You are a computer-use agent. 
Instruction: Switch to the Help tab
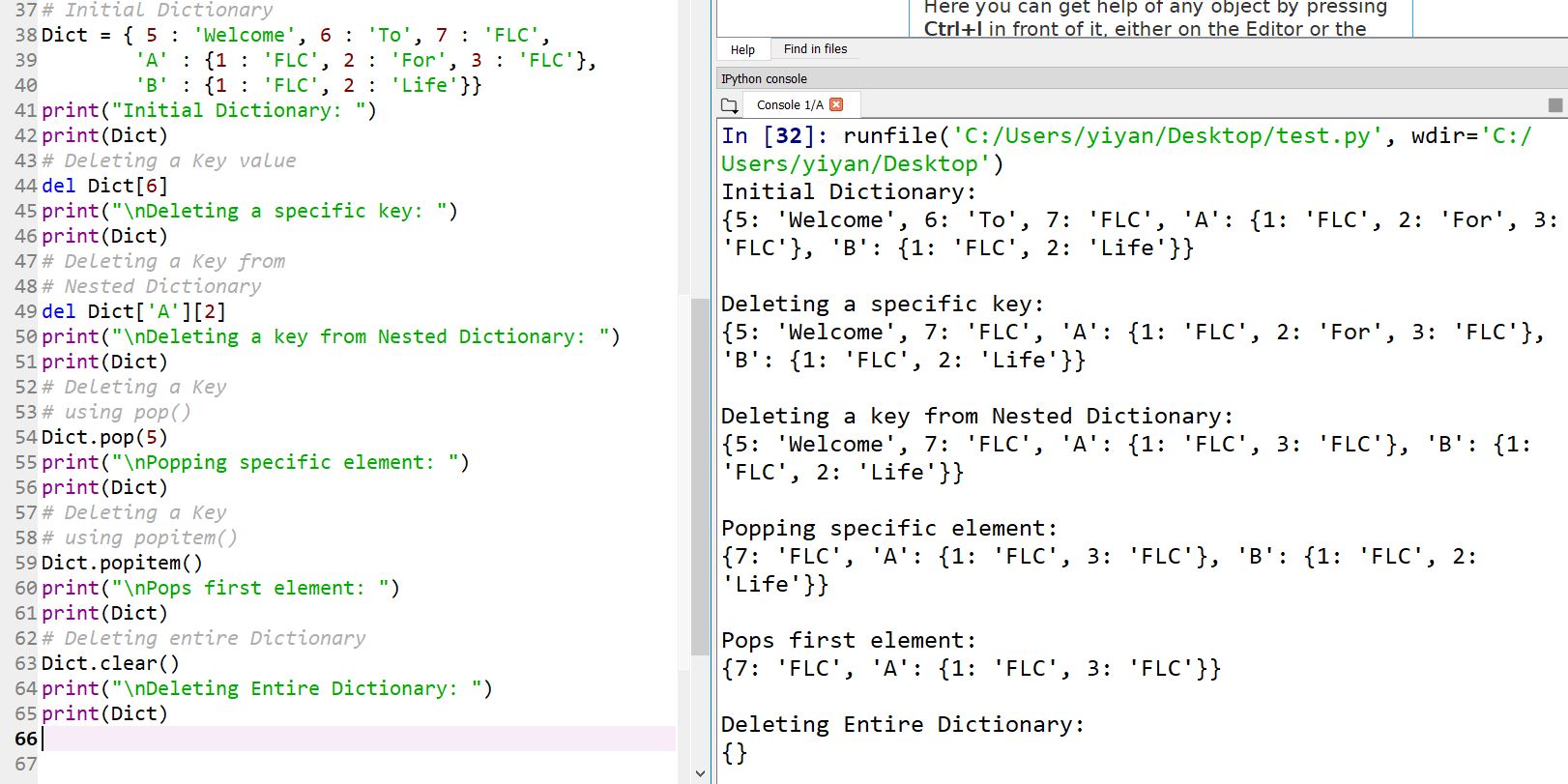point(742,49)
